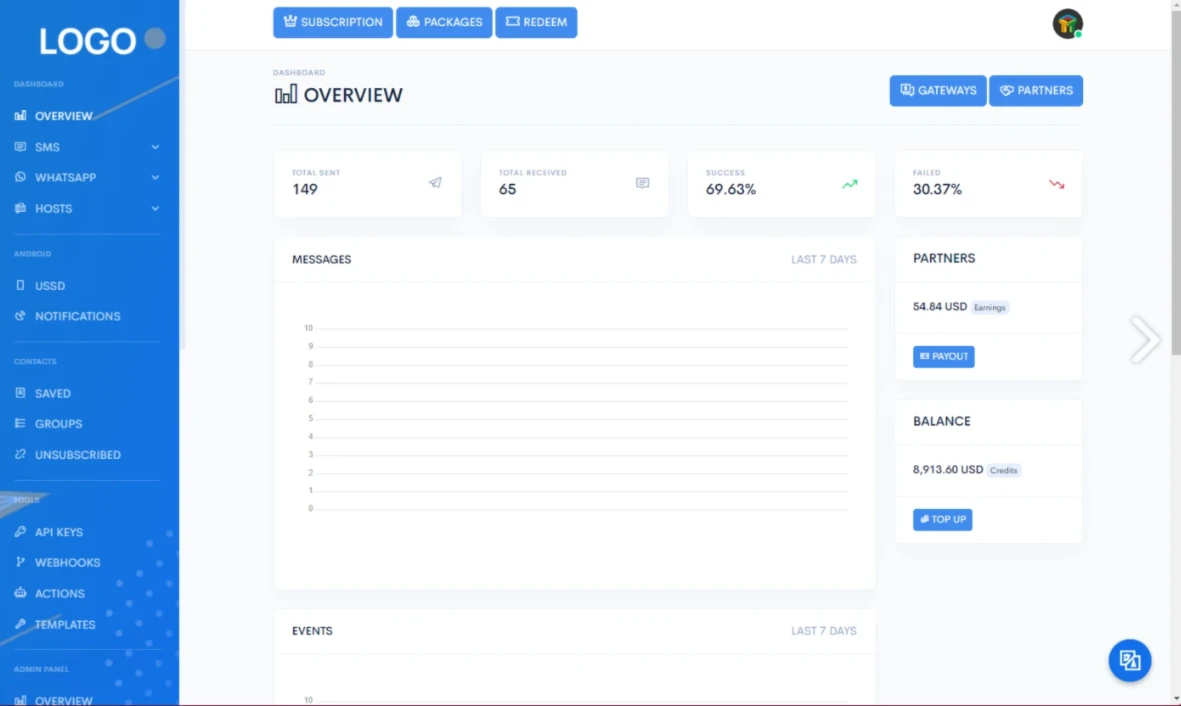Click the Top Up button

[x=942, y=519]
